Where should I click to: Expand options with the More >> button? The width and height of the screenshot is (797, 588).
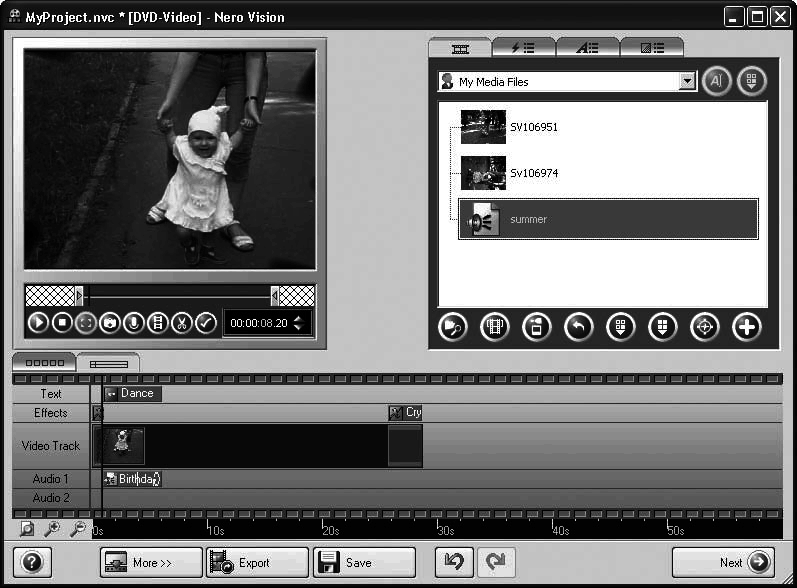pyautogui.click(x=150, y=563)
